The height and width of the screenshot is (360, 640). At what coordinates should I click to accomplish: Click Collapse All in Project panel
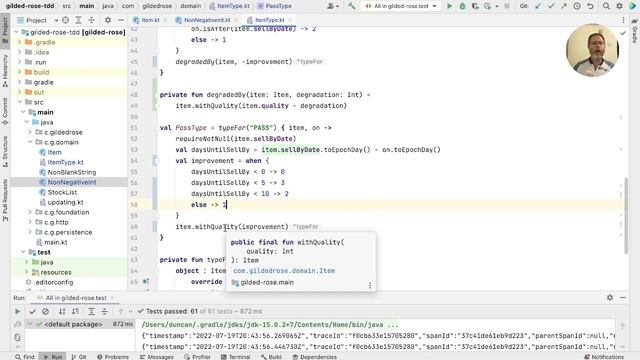91,20
